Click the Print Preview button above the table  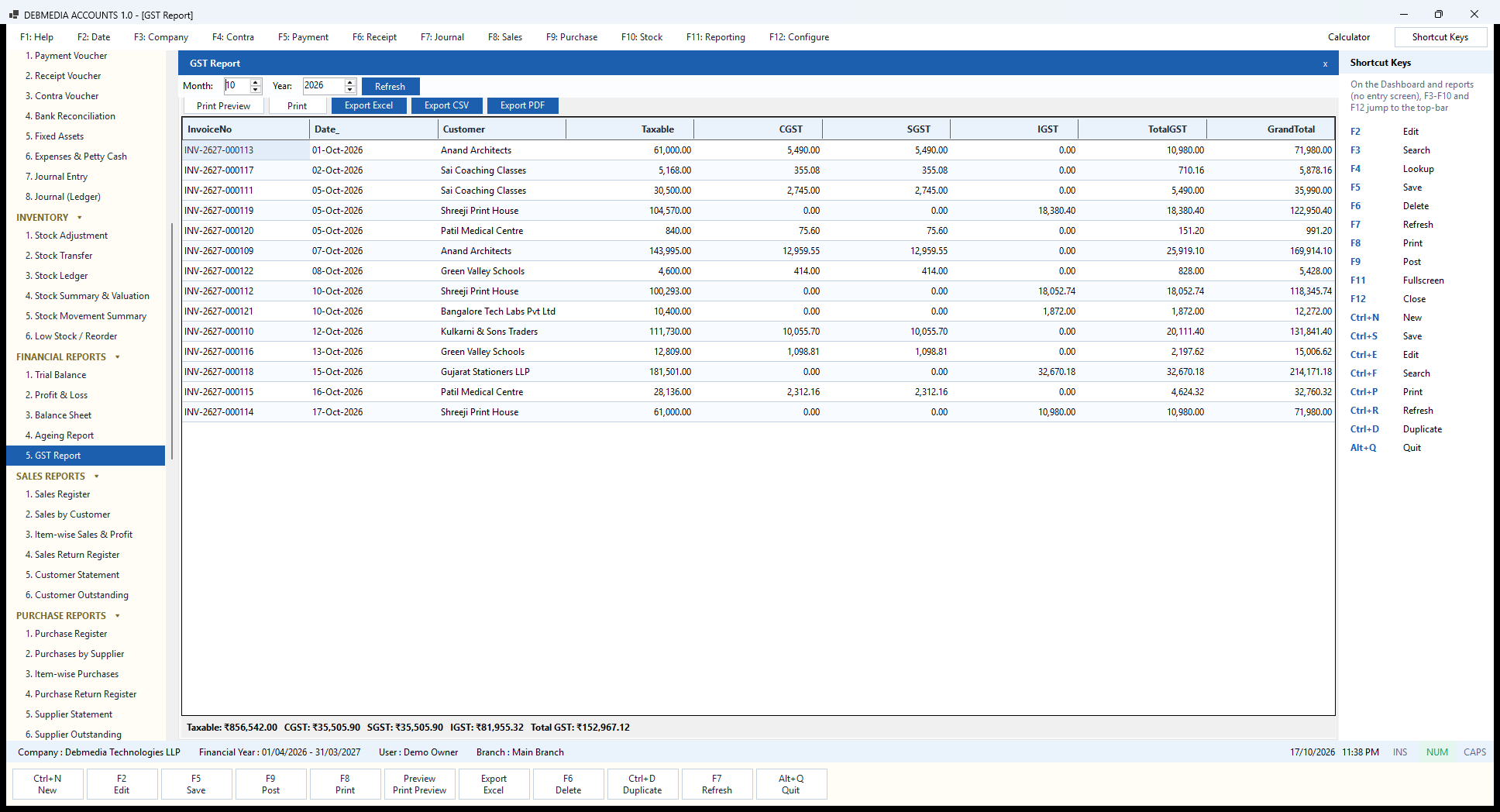(x=223, y=105)
